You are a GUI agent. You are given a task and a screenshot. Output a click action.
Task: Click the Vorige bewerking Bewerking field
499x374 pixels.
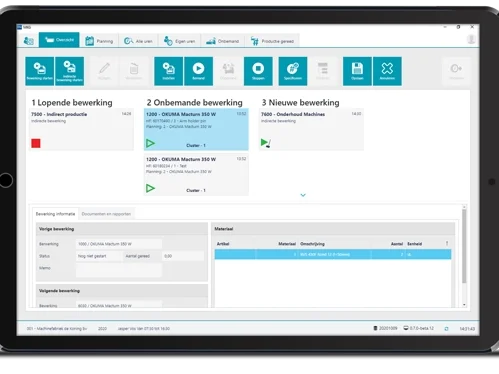tap(119, 244)
